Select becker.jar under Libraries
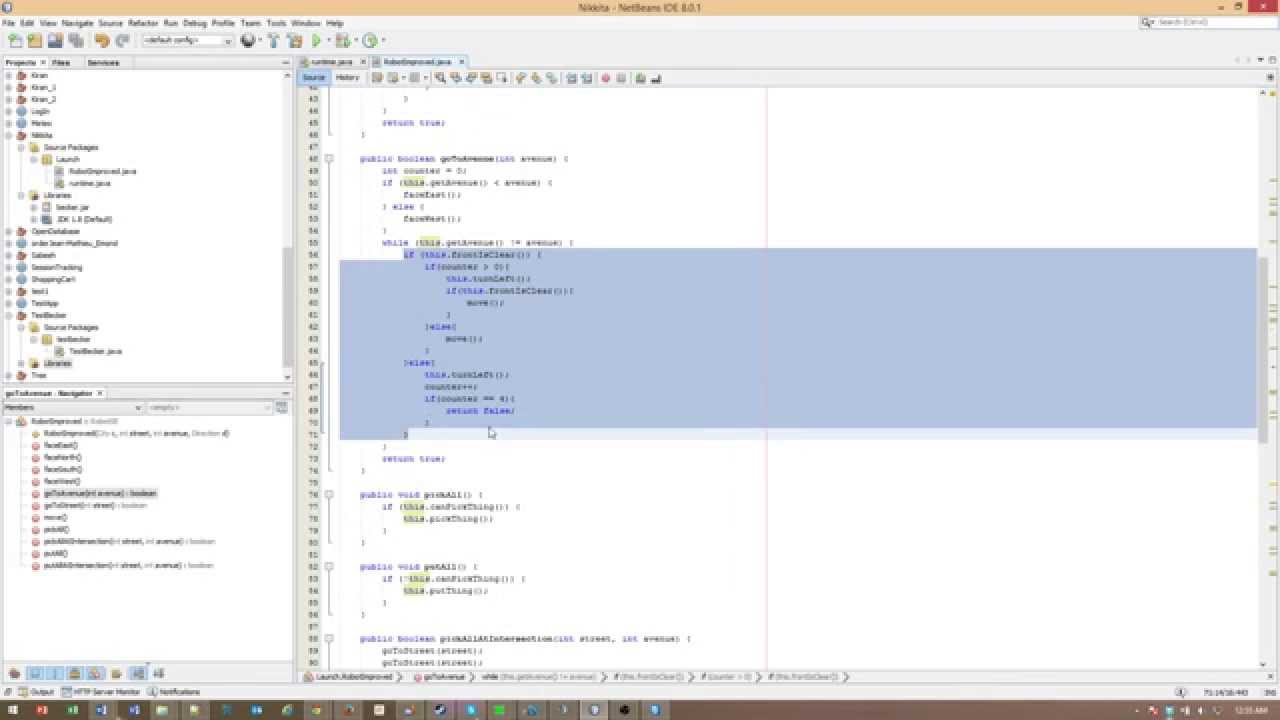Screen dimensions: 1280x720 [x=72, y=207]
